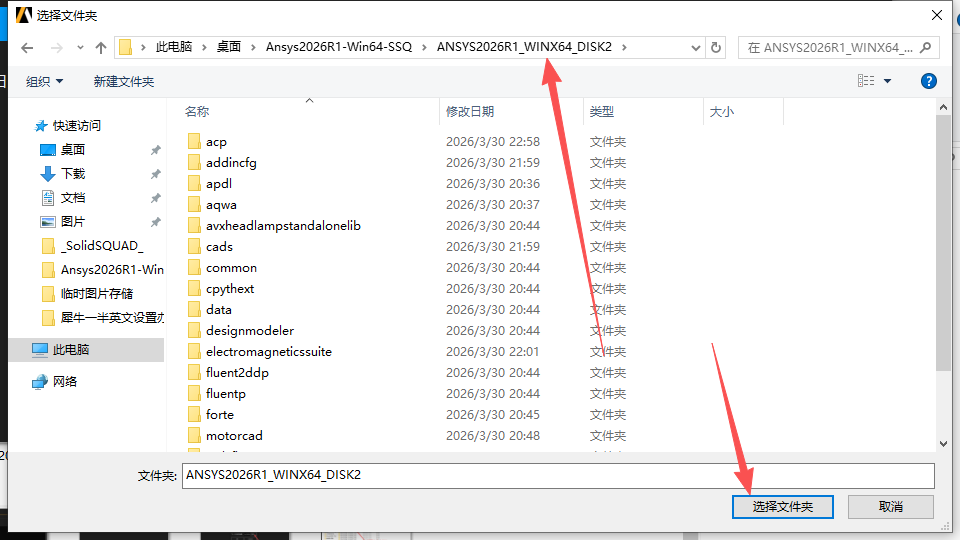The width and height of the screenshot is (960, 540).
Task: Expand chevron after 桌面 breadcrumb
Action: point(253,47)
